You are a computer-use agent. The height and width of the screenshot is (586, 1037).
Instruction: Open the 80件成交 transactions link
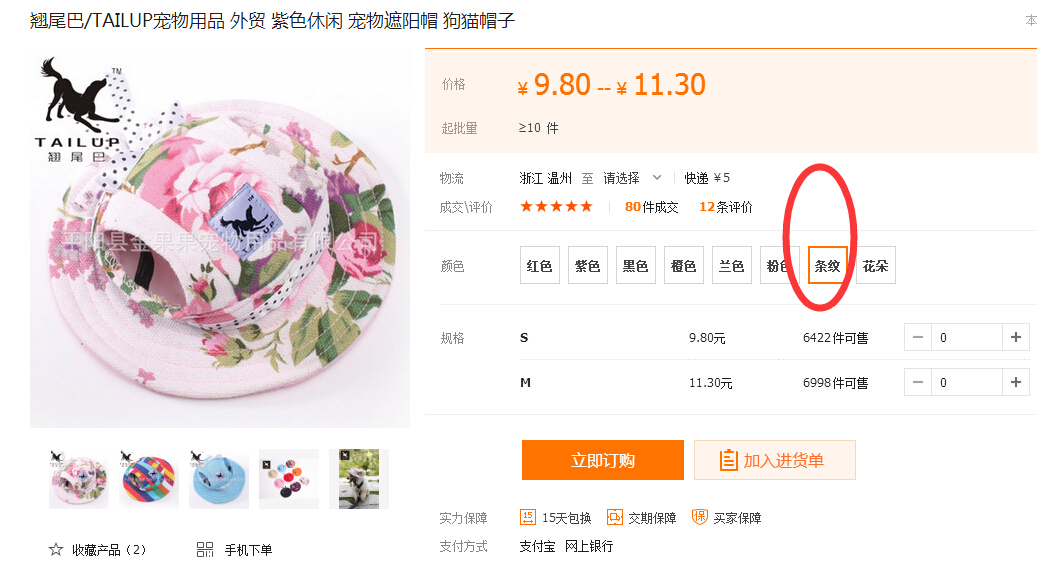click(652, 207)
